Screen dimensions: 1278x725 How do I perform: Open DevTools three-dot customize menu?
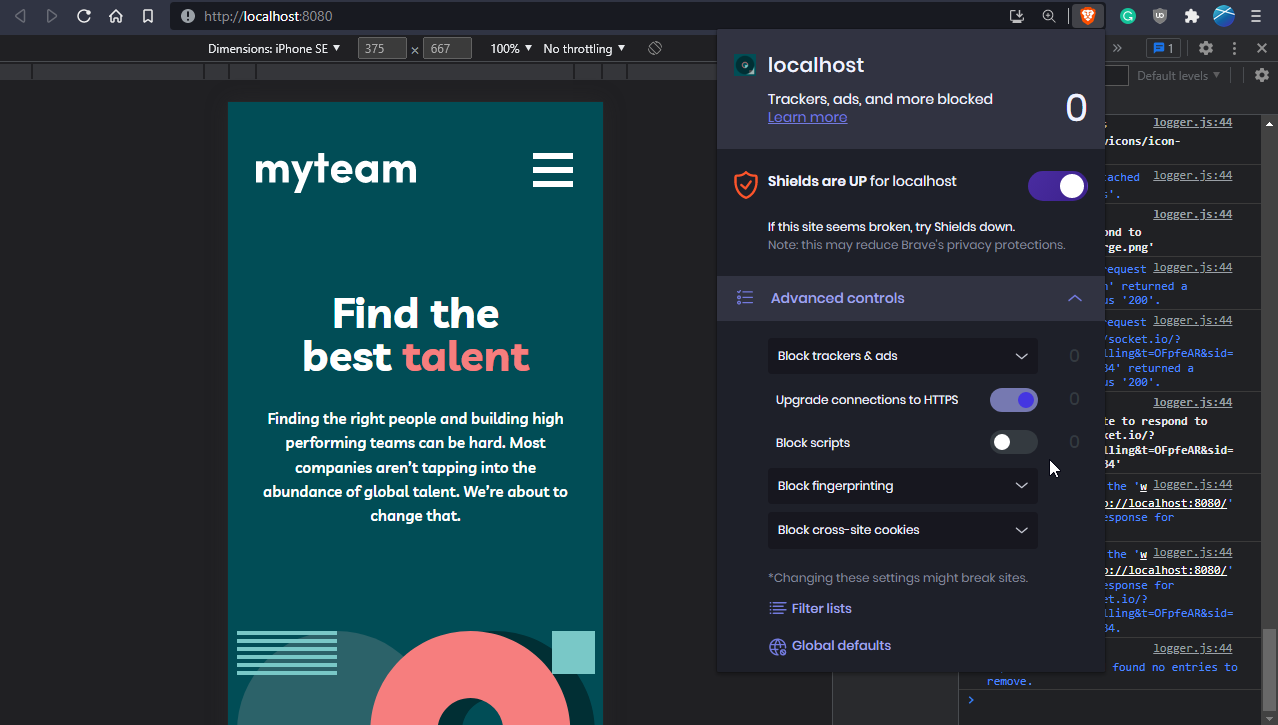click(x=1235, y=48)
